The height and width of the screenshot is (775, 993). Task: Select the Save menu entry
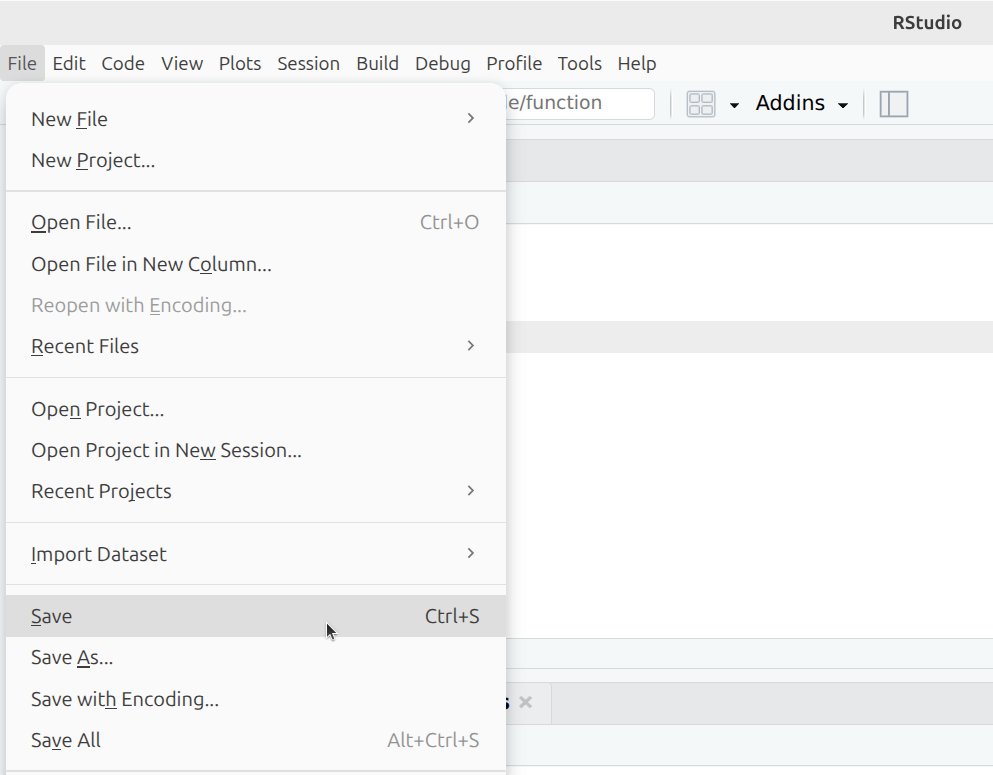[x=256, y=616]
